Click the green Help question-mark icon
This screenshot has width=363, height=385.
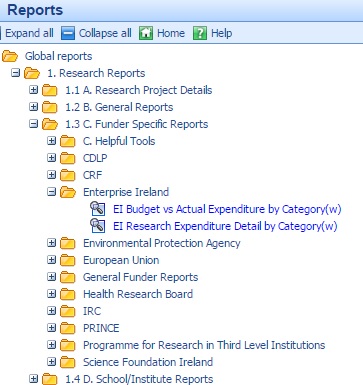pos(200,33)
